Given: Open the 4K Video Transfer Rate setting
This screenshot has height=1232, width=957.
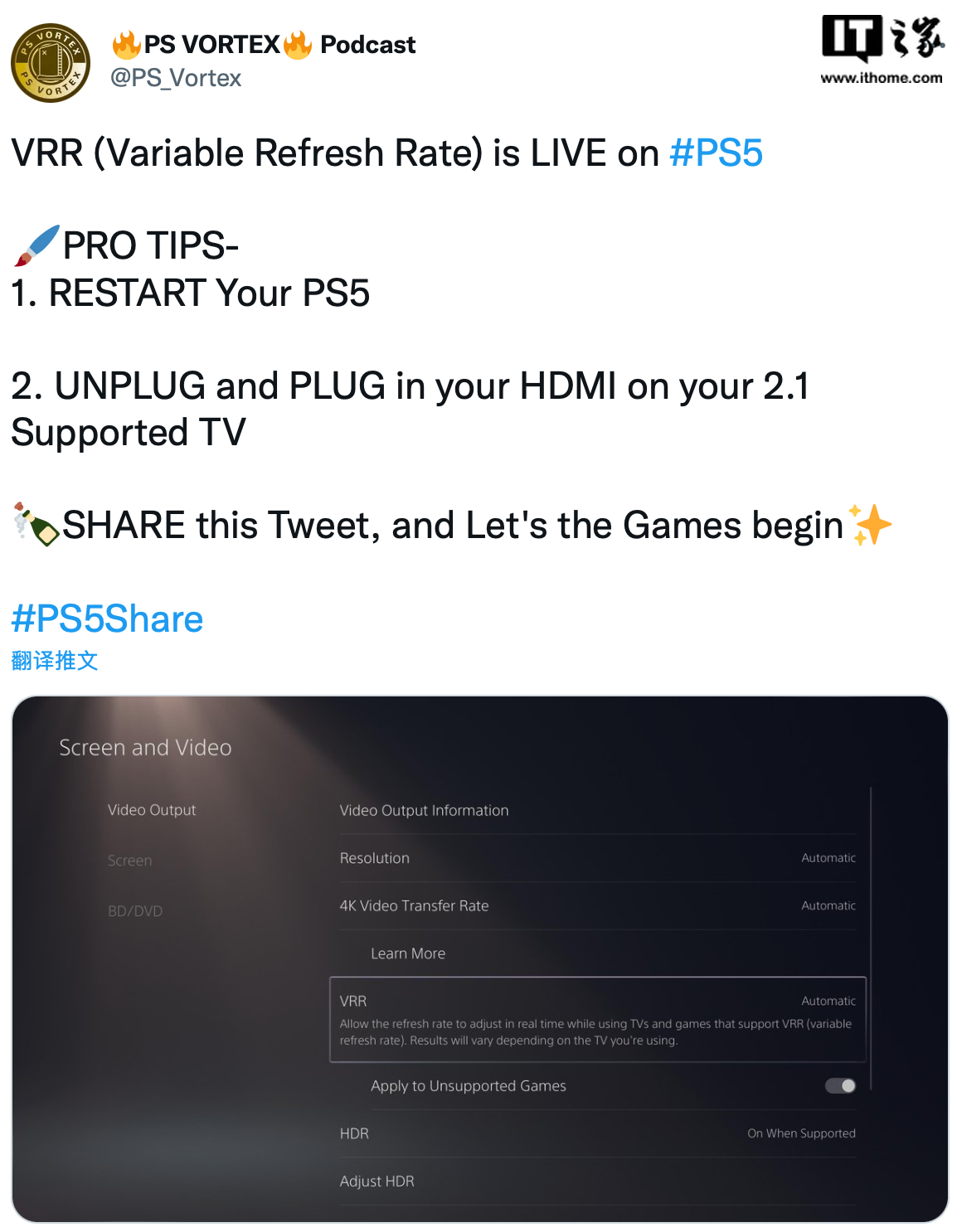Looking at the screenshot, I should (x=597, y=906).
